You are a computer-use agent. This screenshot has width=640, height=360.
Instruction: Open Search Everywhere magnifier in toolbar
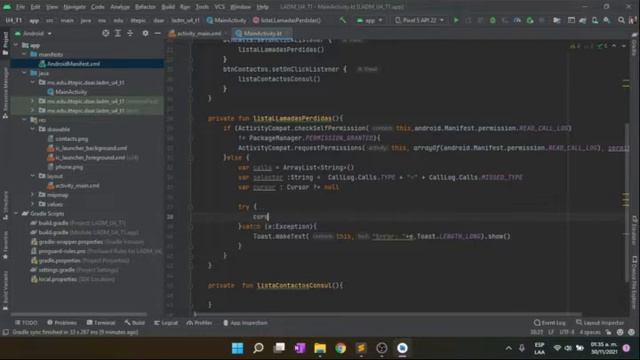tap(621, 20)
